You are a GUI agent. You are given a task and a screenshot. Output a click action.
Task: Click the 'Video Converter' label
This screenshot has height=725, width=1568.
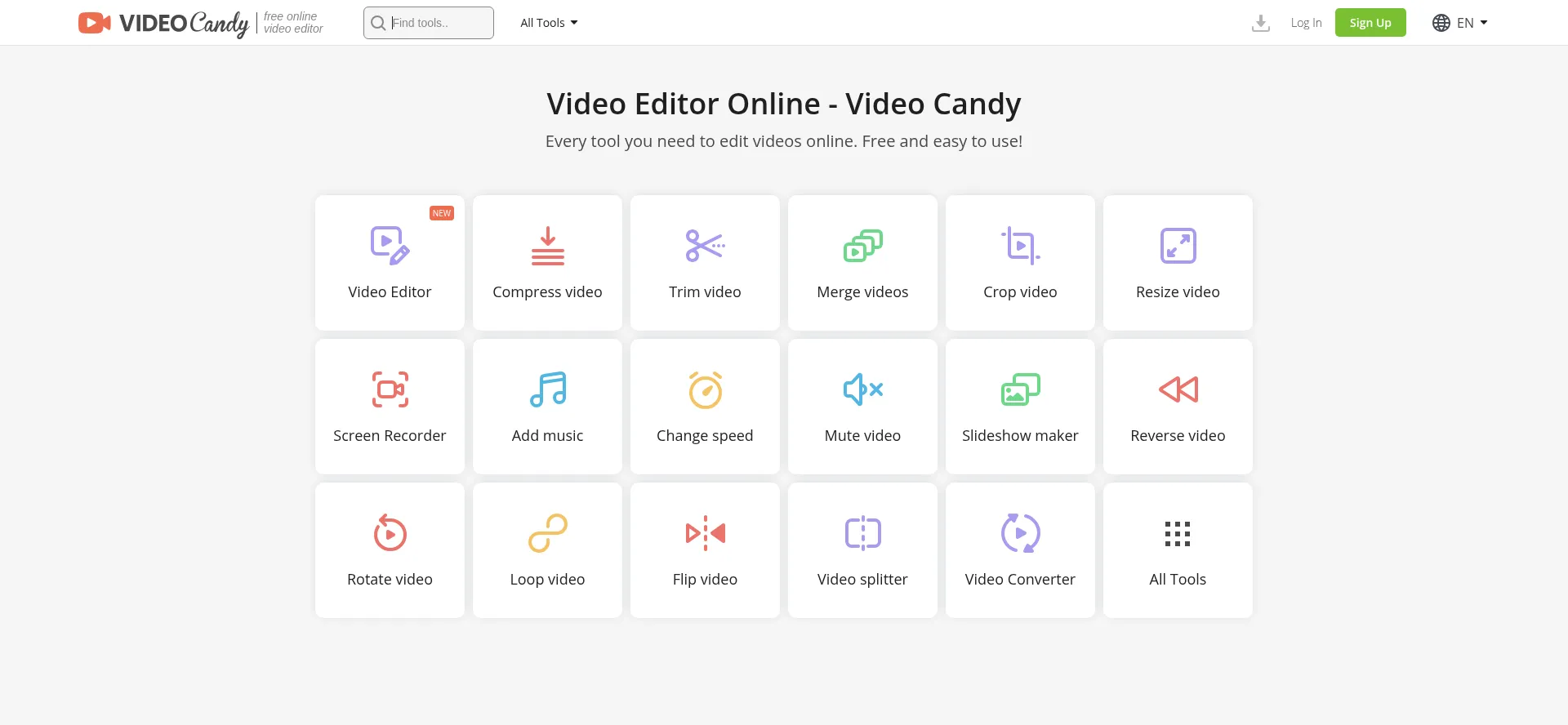point(1020,580)
